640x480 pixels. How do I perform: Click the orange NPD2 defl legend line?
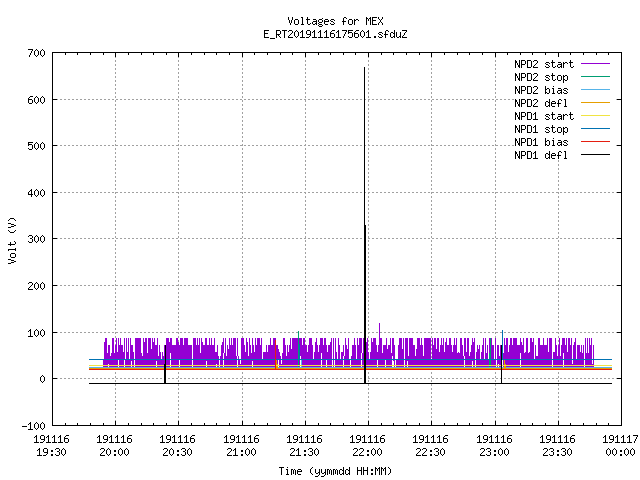click(595, 102)
